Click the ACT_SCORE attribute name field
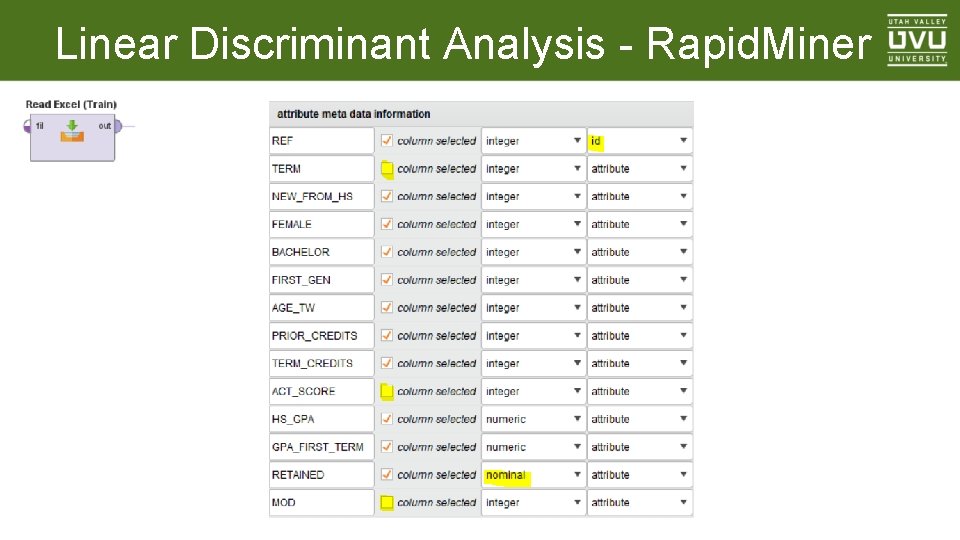Viewport: 960px width, 540px height. [x=321, y=391]
